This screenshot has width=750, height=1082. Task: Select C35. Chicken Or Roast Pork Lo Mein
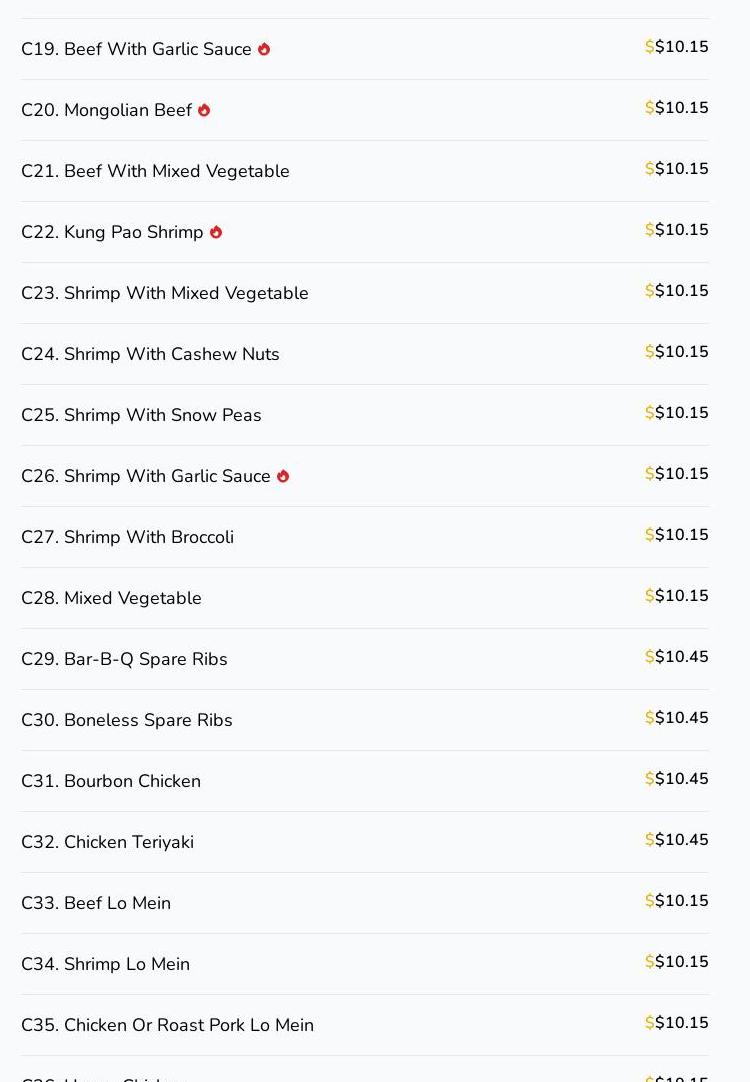(x=167, y=1025)
